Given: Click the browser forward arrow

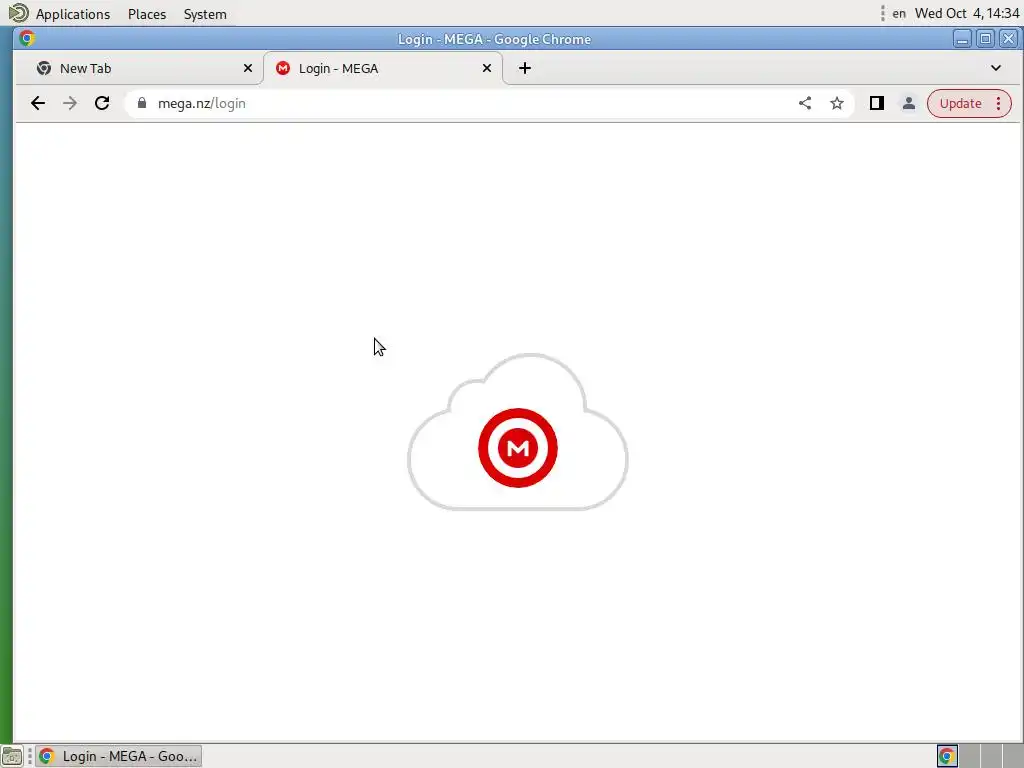Looking at the screenshot, I should [70, 103].
